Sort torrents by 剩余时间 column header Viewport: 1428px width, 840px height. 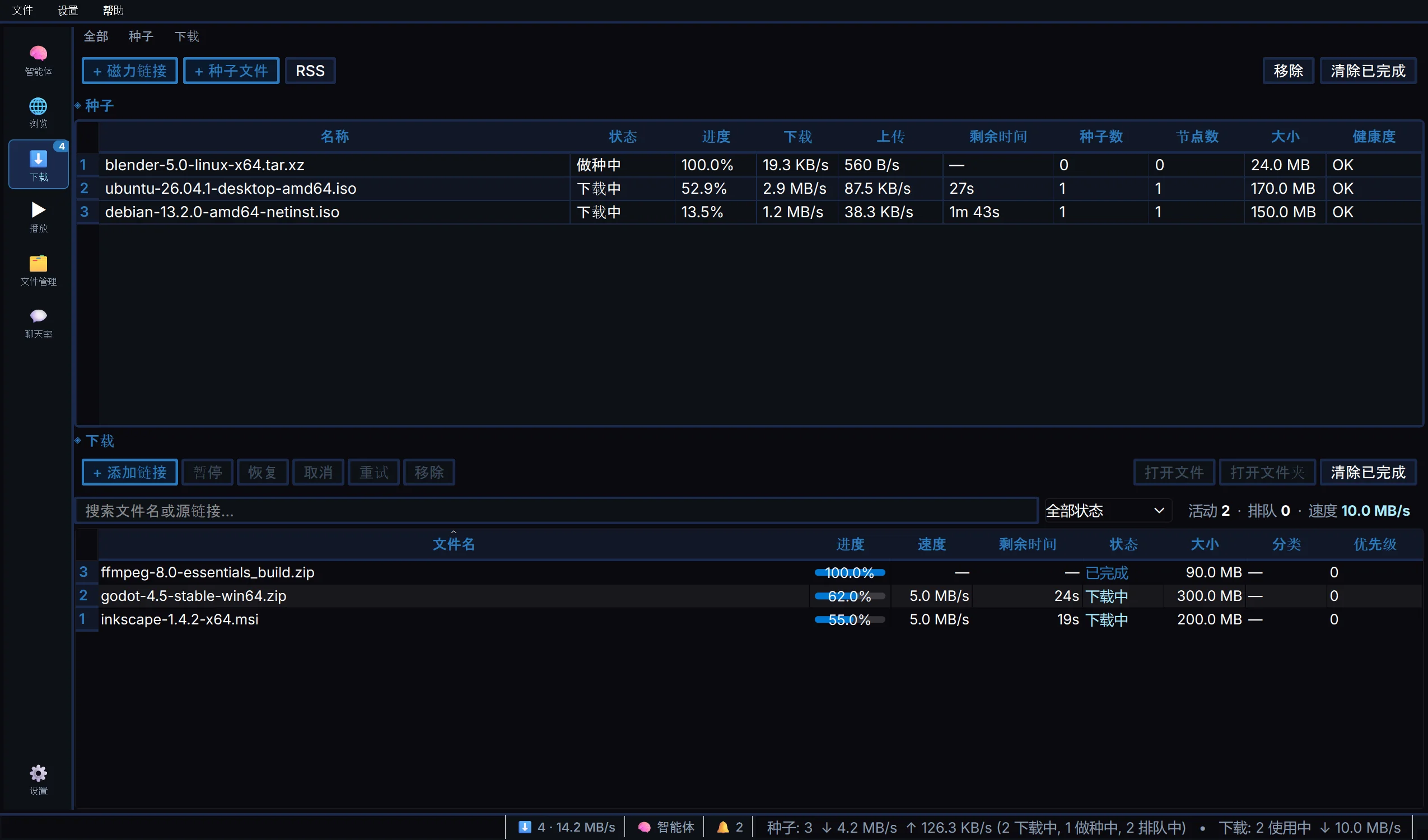pos(998,137)
